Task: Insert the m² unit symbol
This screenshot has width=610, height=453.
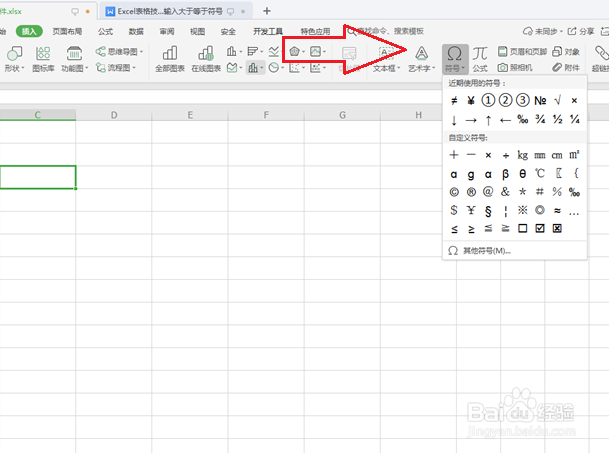Action: pos(574,155)
